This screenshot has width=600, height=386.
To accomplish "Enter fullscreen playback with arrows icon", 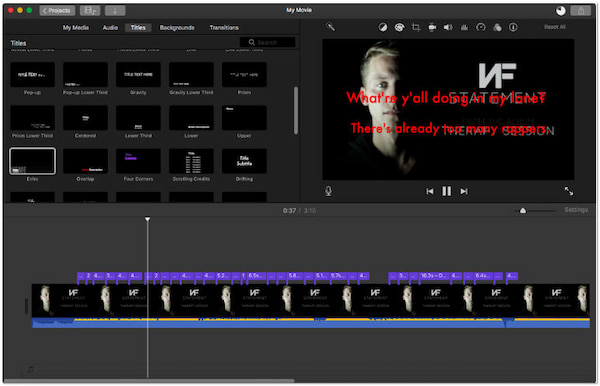I will tap(569, 191).
